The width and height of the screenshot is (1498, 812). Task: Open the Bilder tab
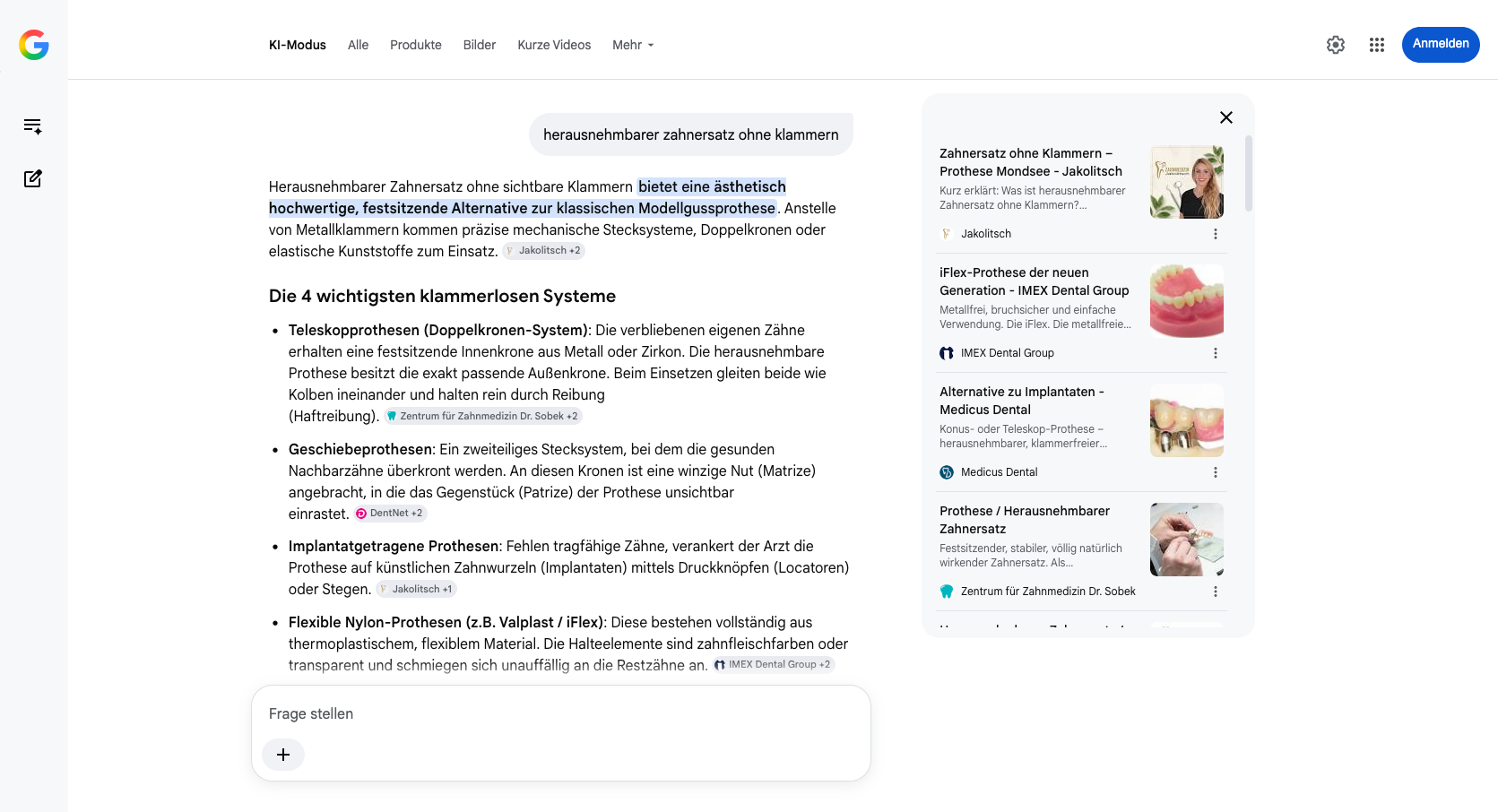click(x=480, y=45)
